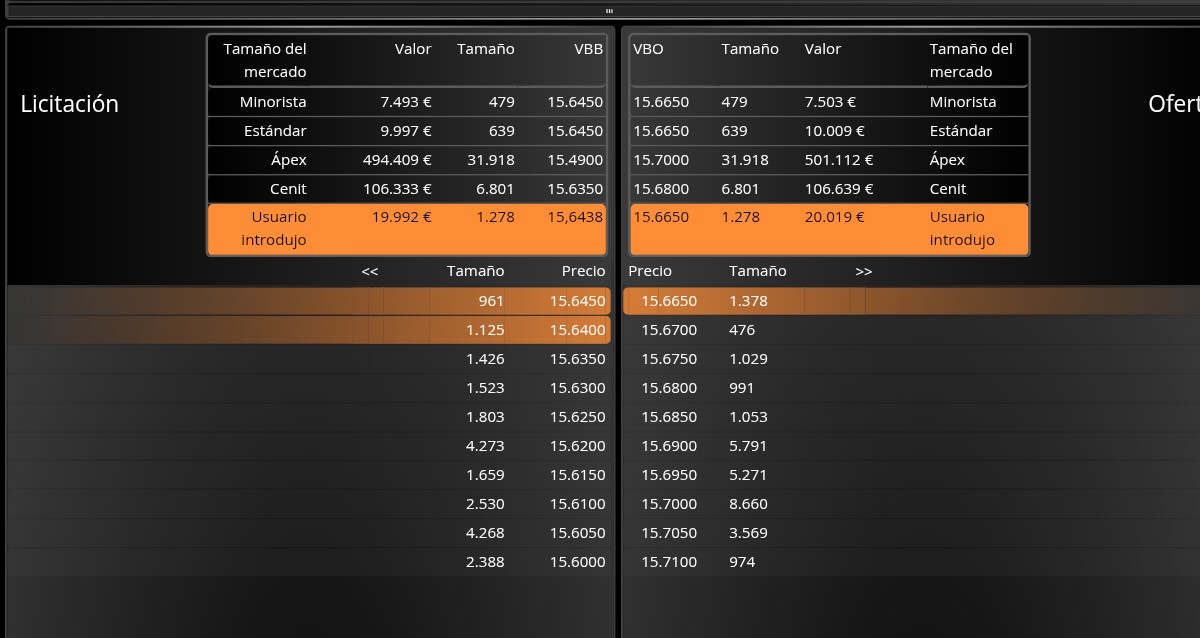Select the Cenit row in bid table
The width and height of the screenshot is (1200, 638).
(407, 189)
